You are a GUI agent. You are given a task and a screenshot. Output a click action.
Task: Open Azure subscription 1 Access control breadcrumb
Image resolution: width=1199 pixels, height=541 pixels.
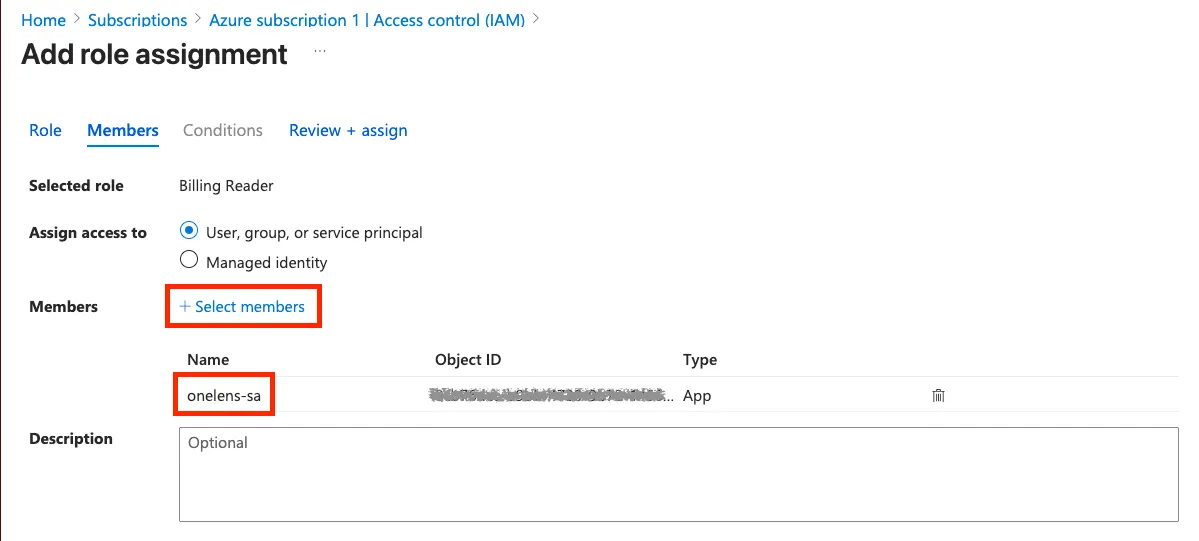click(x=367, y=20)
